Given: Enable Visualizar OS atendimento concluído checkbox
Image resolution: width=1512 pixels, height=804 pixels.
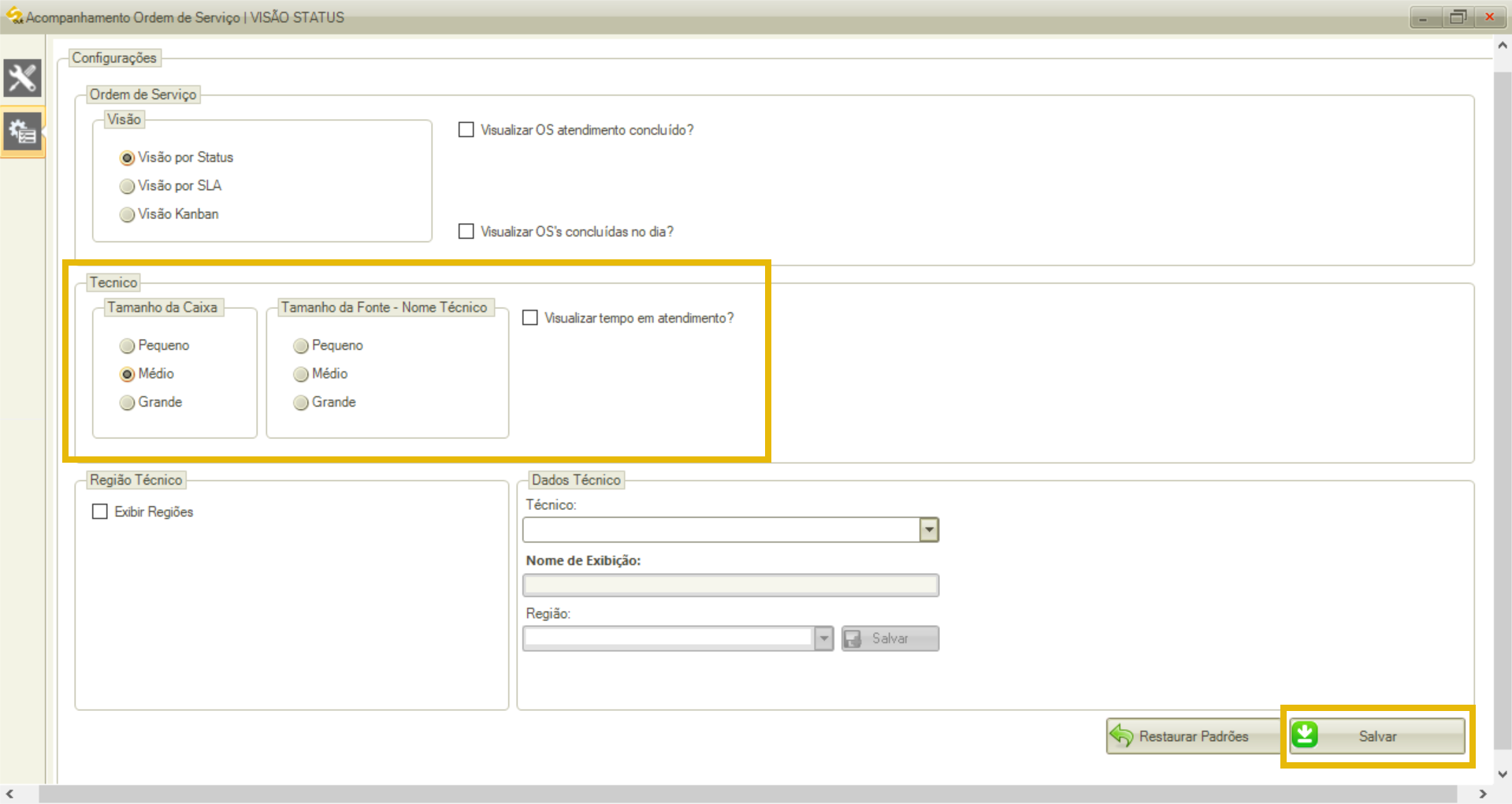Looking at the screenshot, I should (x=466, y=130).
